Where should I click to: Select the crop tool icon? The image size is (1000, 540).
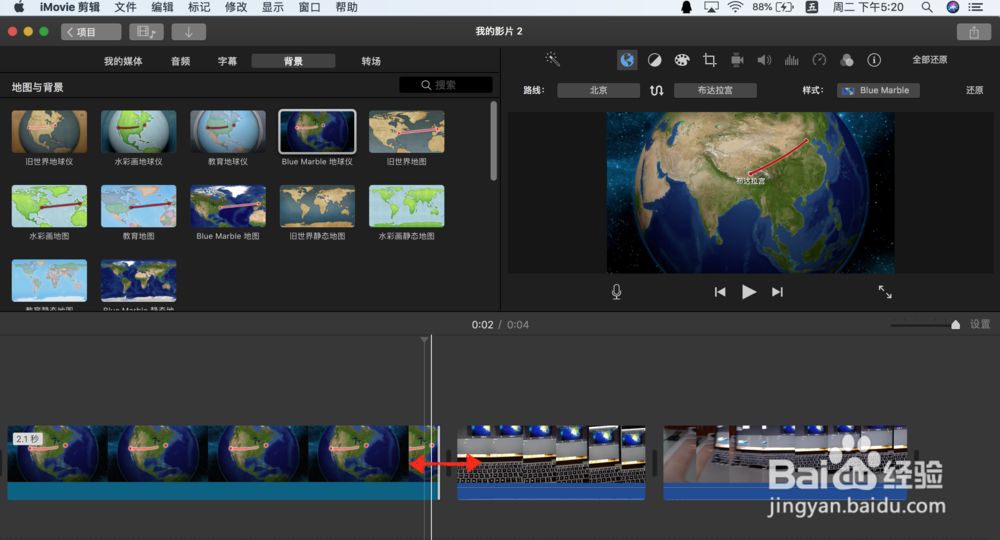click(709, 60)
